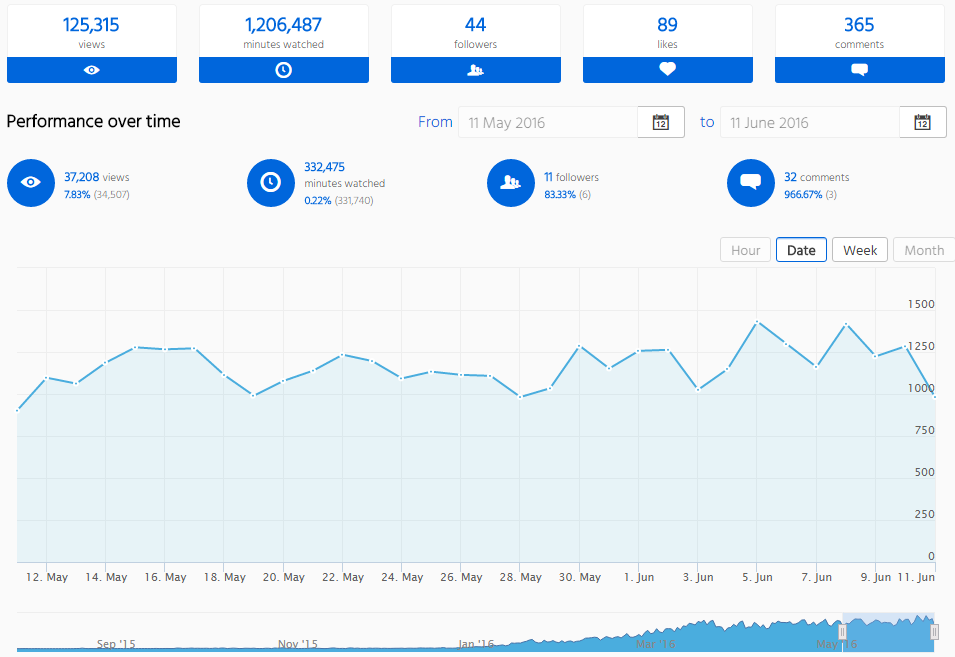Click the heart icon under 89 likes
The height and width of the screenshot is (657, 955).
tap(668, 69)
